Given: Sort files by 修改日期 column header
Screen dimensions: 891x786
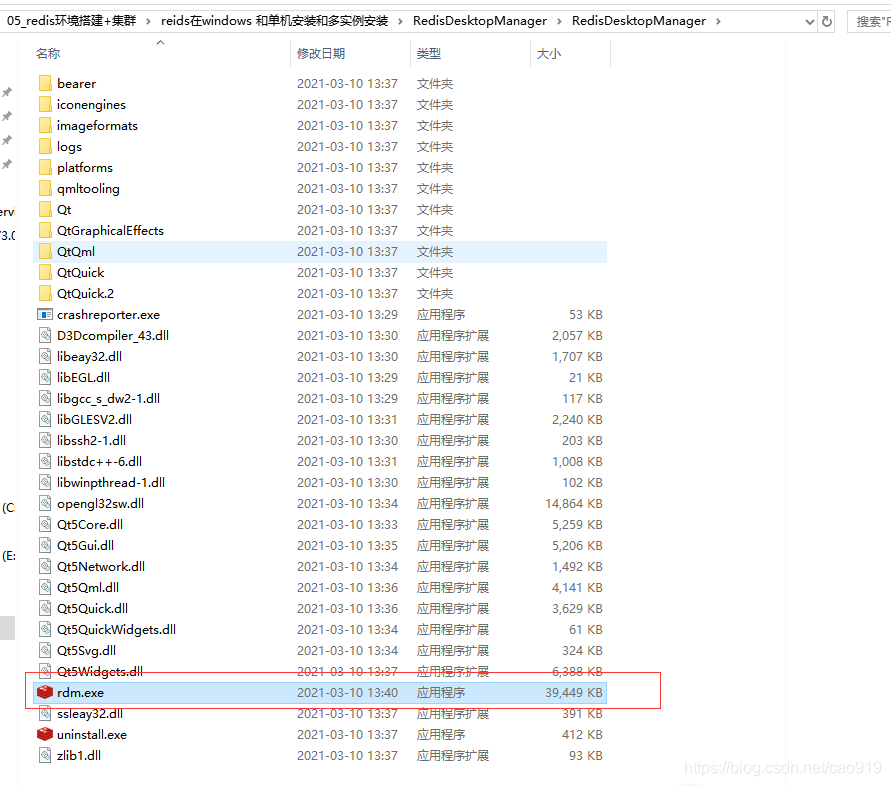Looking at the screenshot, I should (321, 53).
